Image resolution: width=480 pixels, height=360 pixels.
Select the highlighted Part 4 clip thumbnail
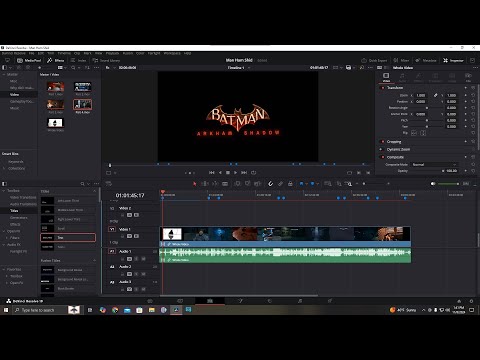pyautogui.click(x=83, y=105)
